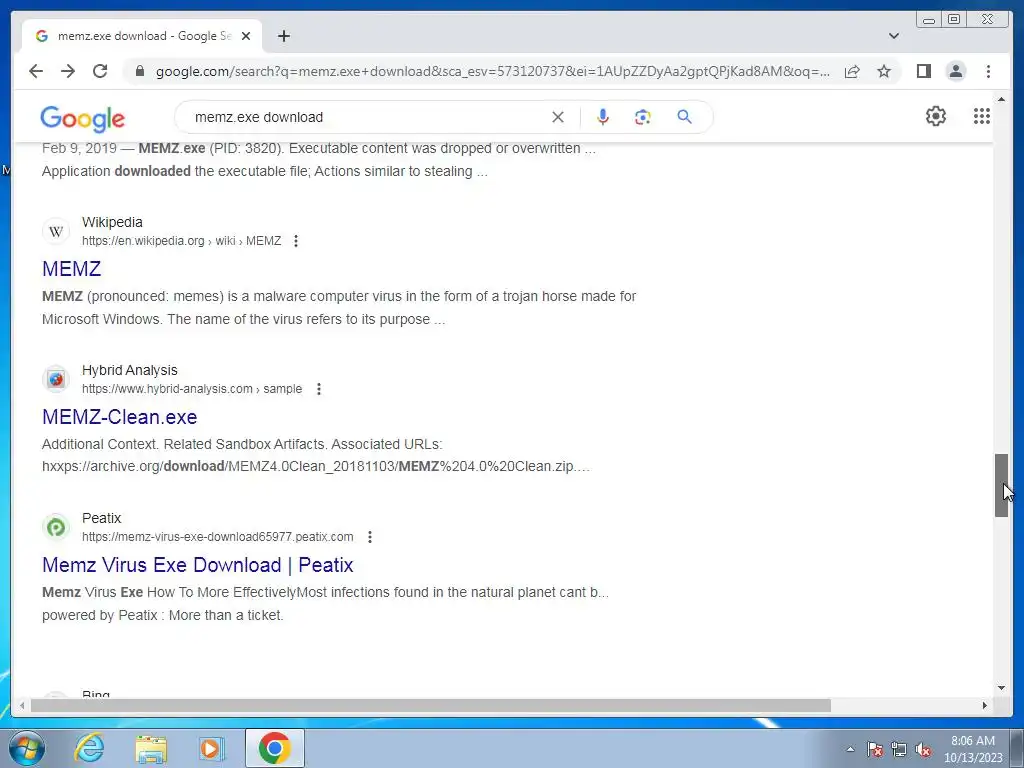Share this page using address bar icon
The height and width of the screenshot is (768, 1024).
(852, 71)
